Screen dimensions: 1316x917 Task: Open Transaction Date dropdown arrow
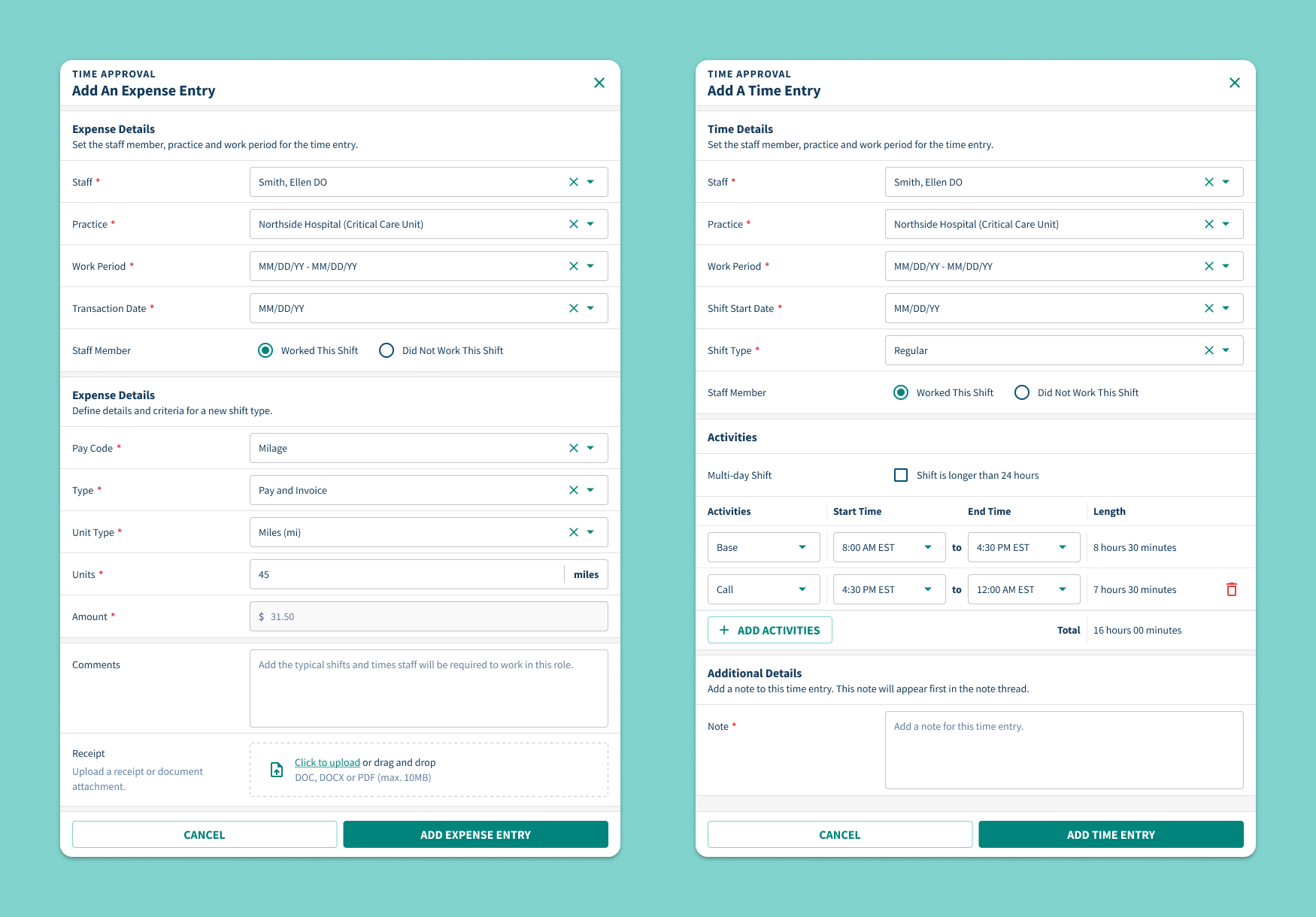pos(590,308)
